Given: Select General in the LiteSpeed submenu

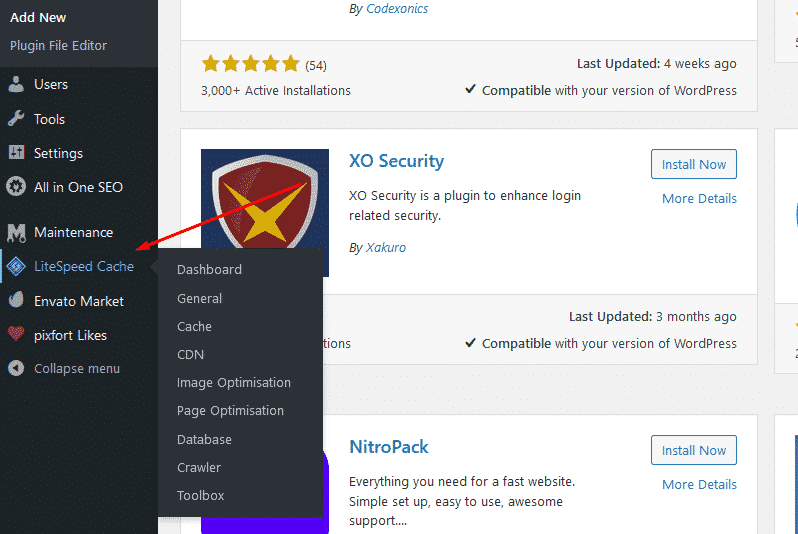Looking at the screenshot, I should [199, 298].
